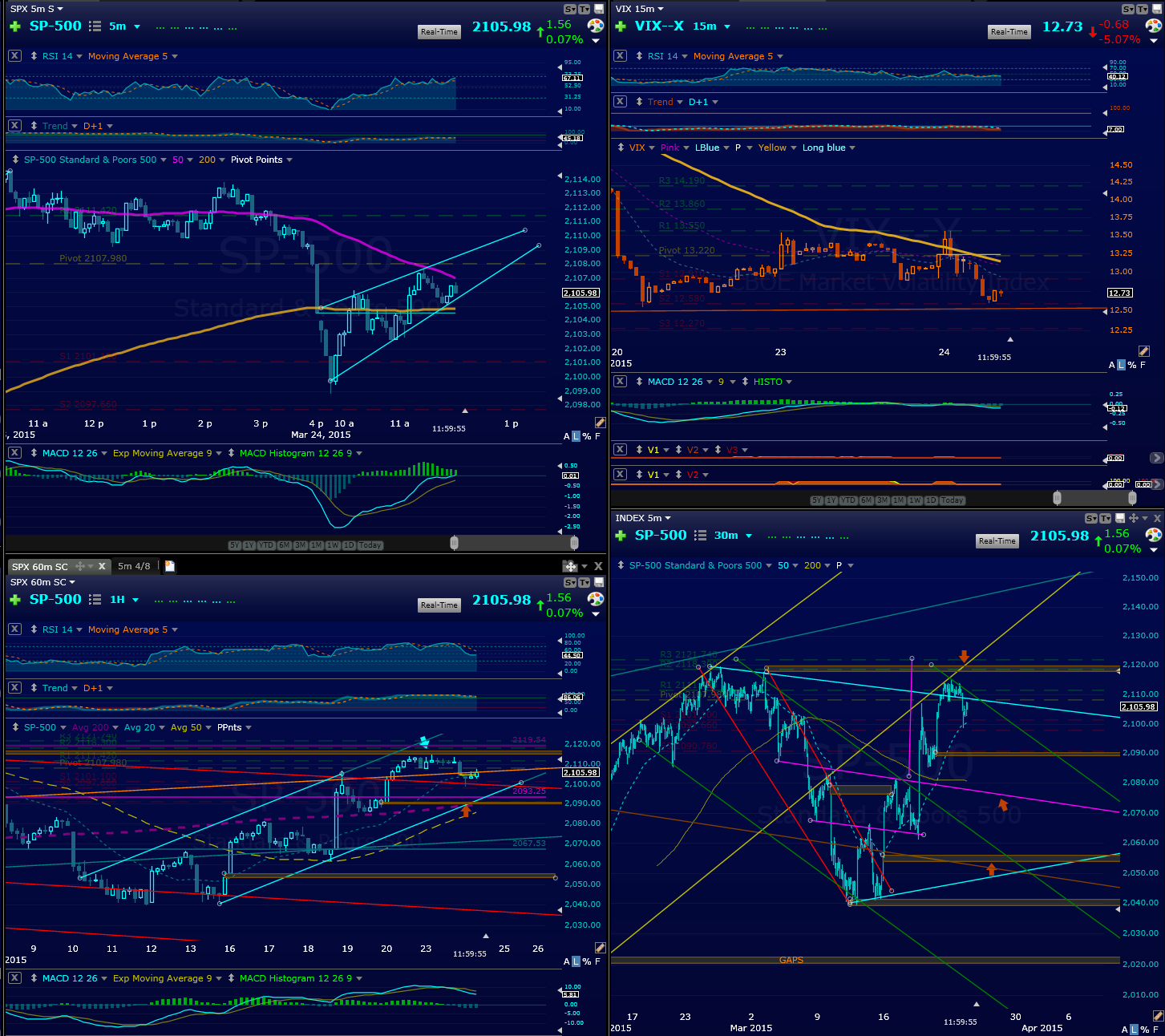Open symbol list icon beside SP-500 1H

point(95,600)
